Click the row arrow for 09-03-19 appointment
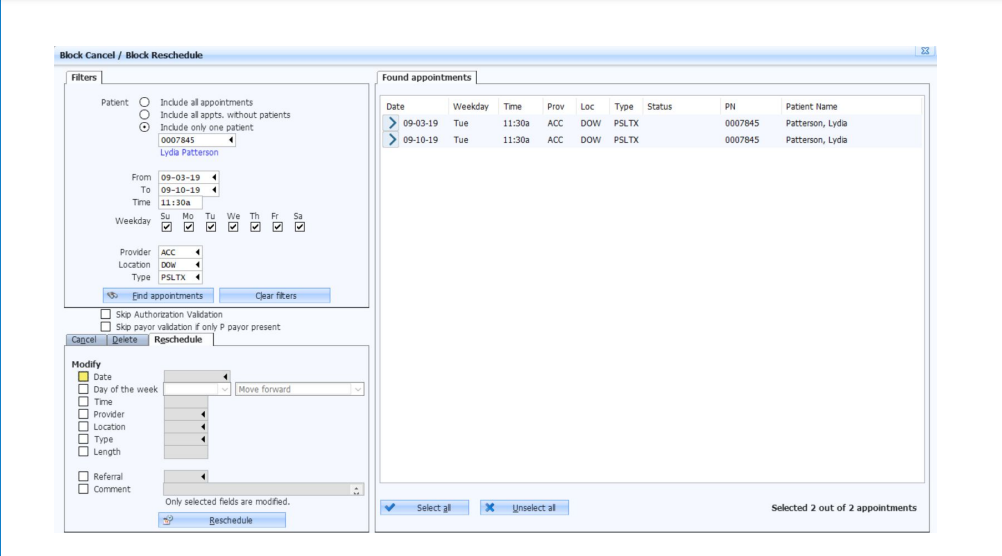 pyautogui.click(x=392, y=123)
